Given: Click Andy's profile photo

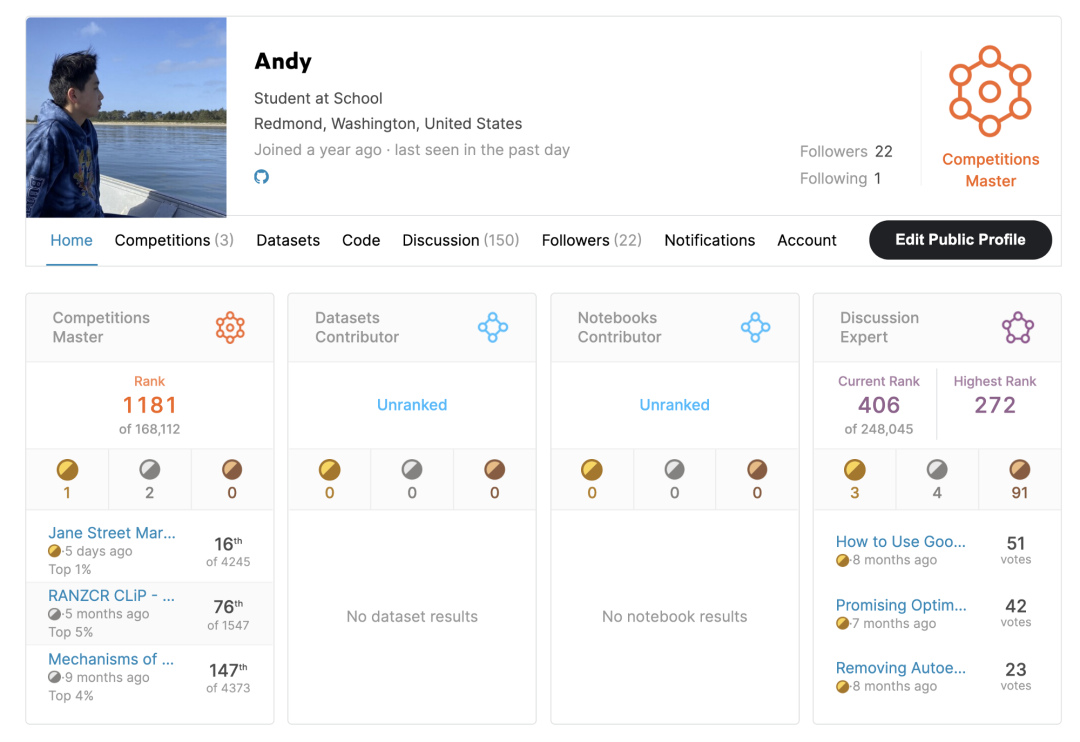Looking at the screenshot, I should (126, 117).
